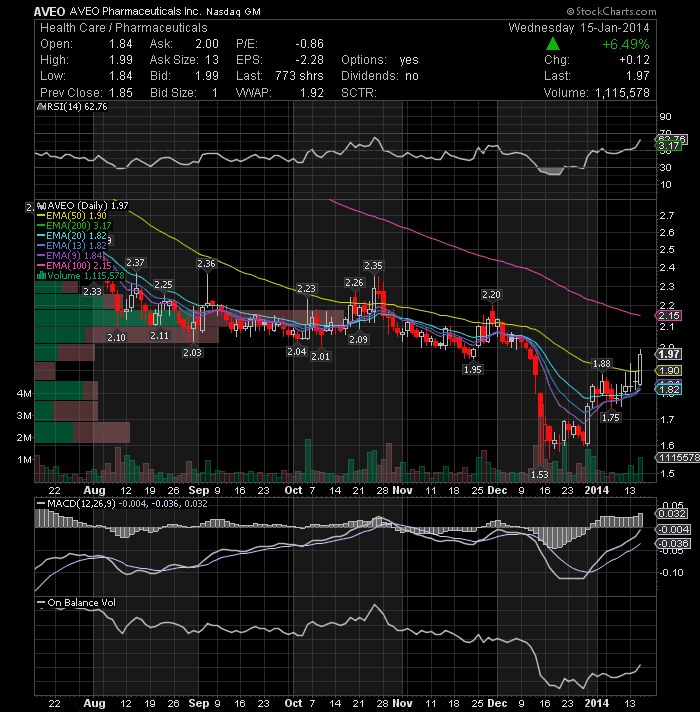Click the 1.88 price annotation label
700x712 pixels.
point(602,363)
